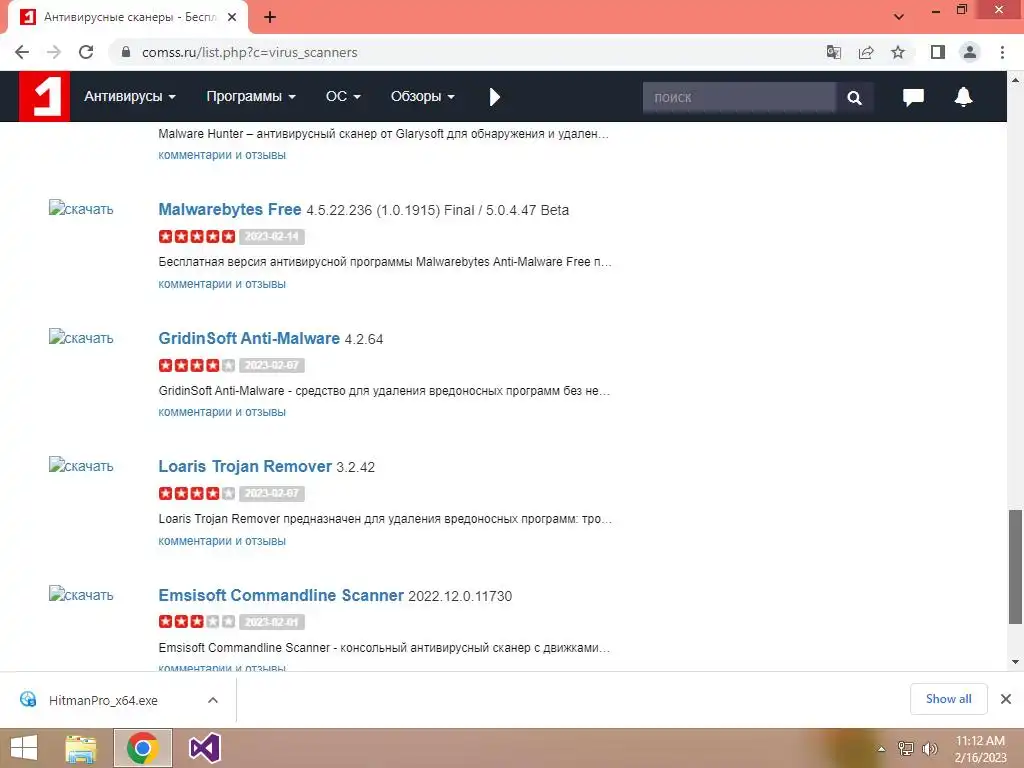
Task: Open the chat comments bubble icon
Action: (913, 97)
